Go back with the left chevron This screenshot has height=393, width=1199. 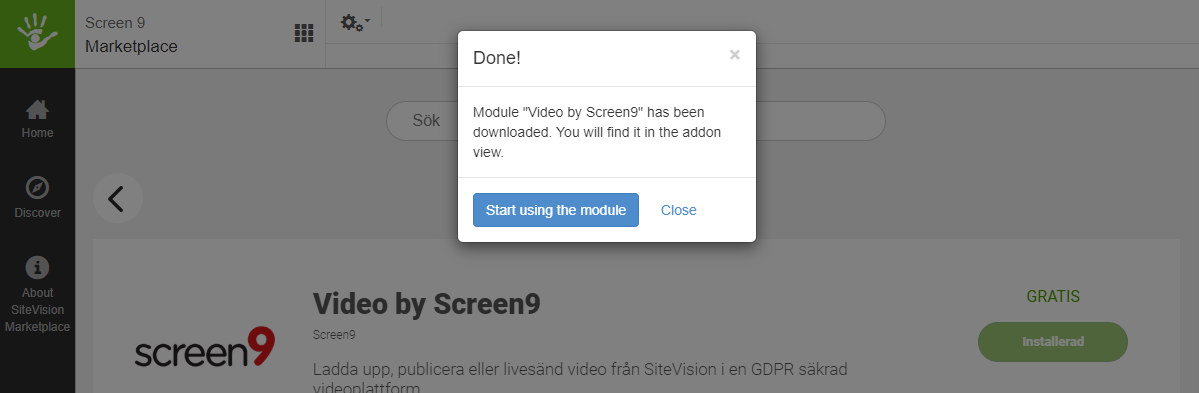[x=118, y=198]
